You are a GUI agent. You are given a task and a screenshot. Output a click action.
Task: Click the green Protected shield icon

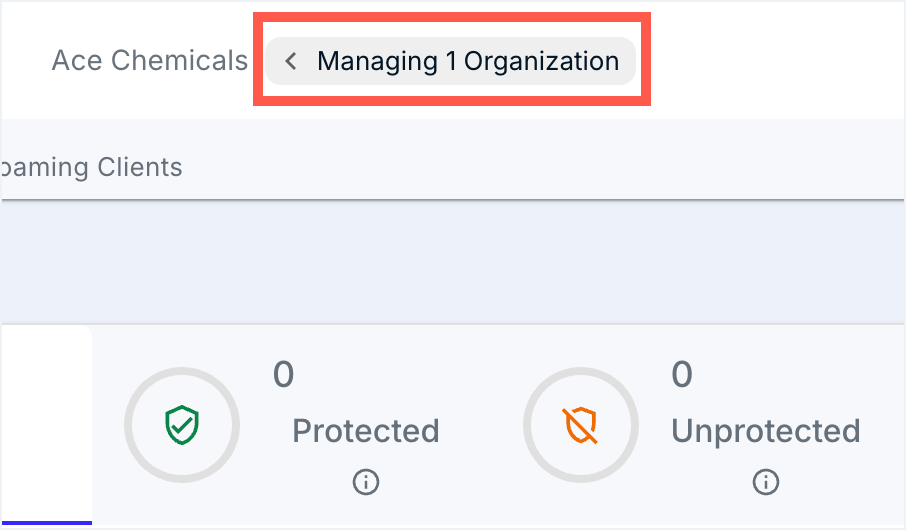(182, 426)
